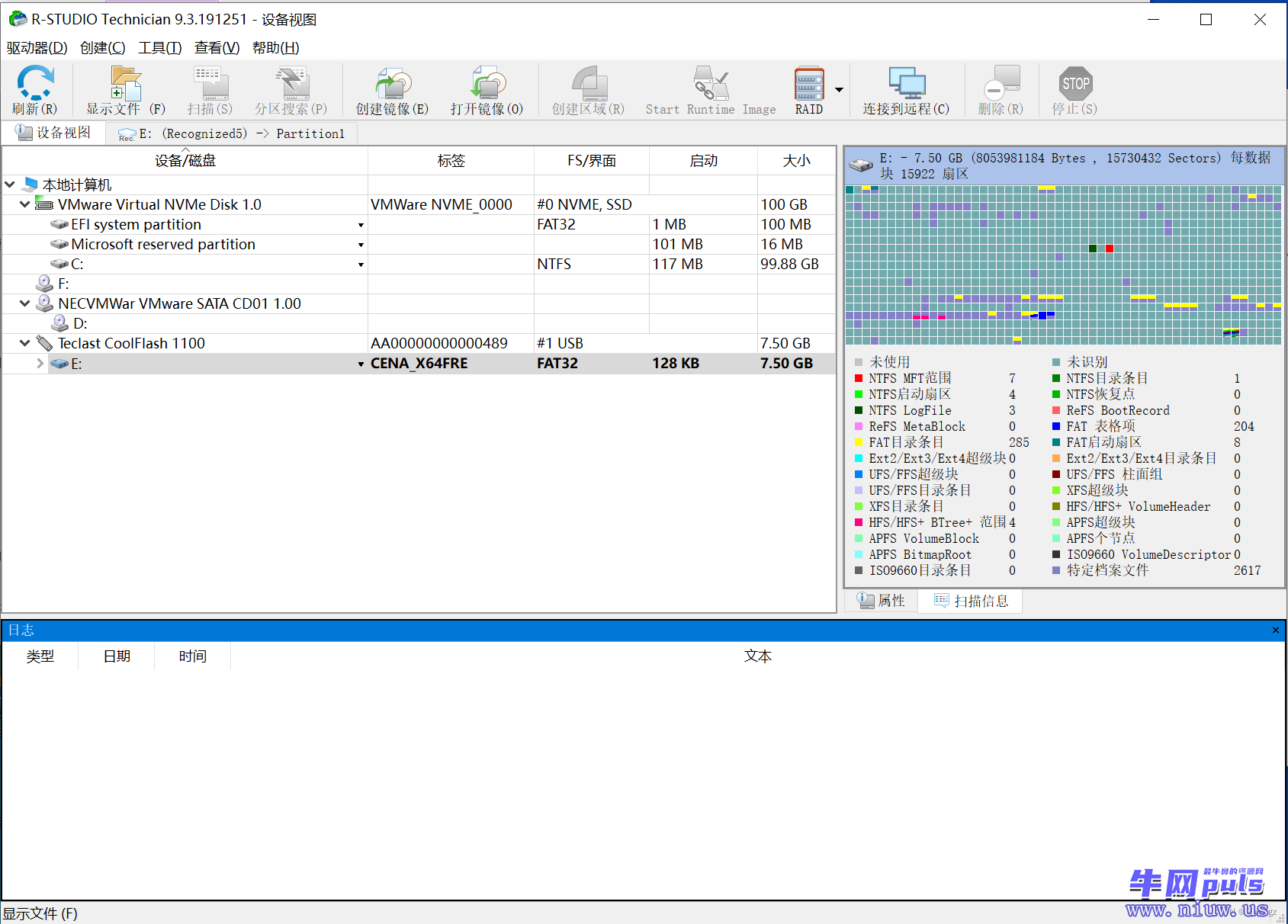1288x924 pixels.
Task: Click the 特定档案文件 legend entry
Action: click(1107, 570)
